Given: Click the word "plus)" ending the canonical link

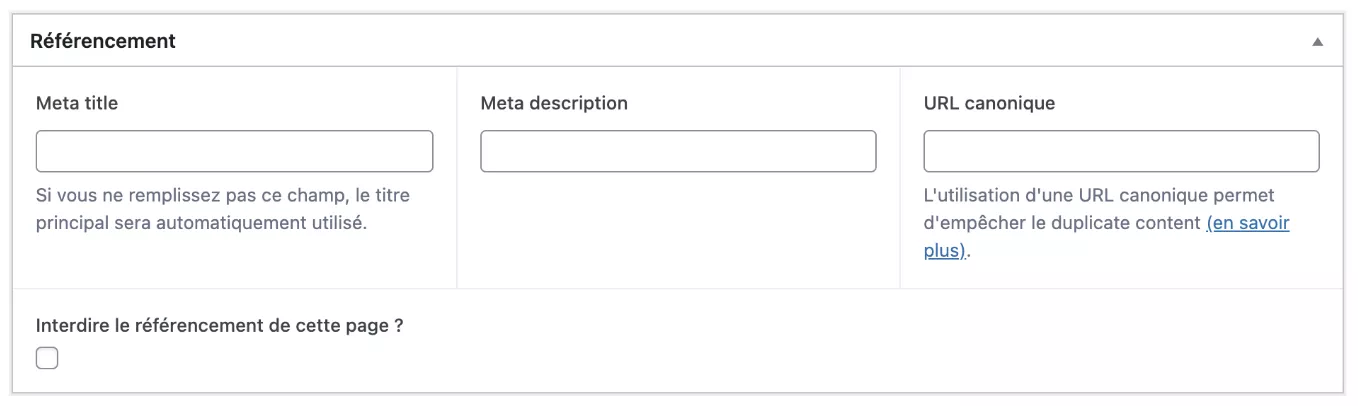Looking at the screenshot, I should click(x=945, y=251).
